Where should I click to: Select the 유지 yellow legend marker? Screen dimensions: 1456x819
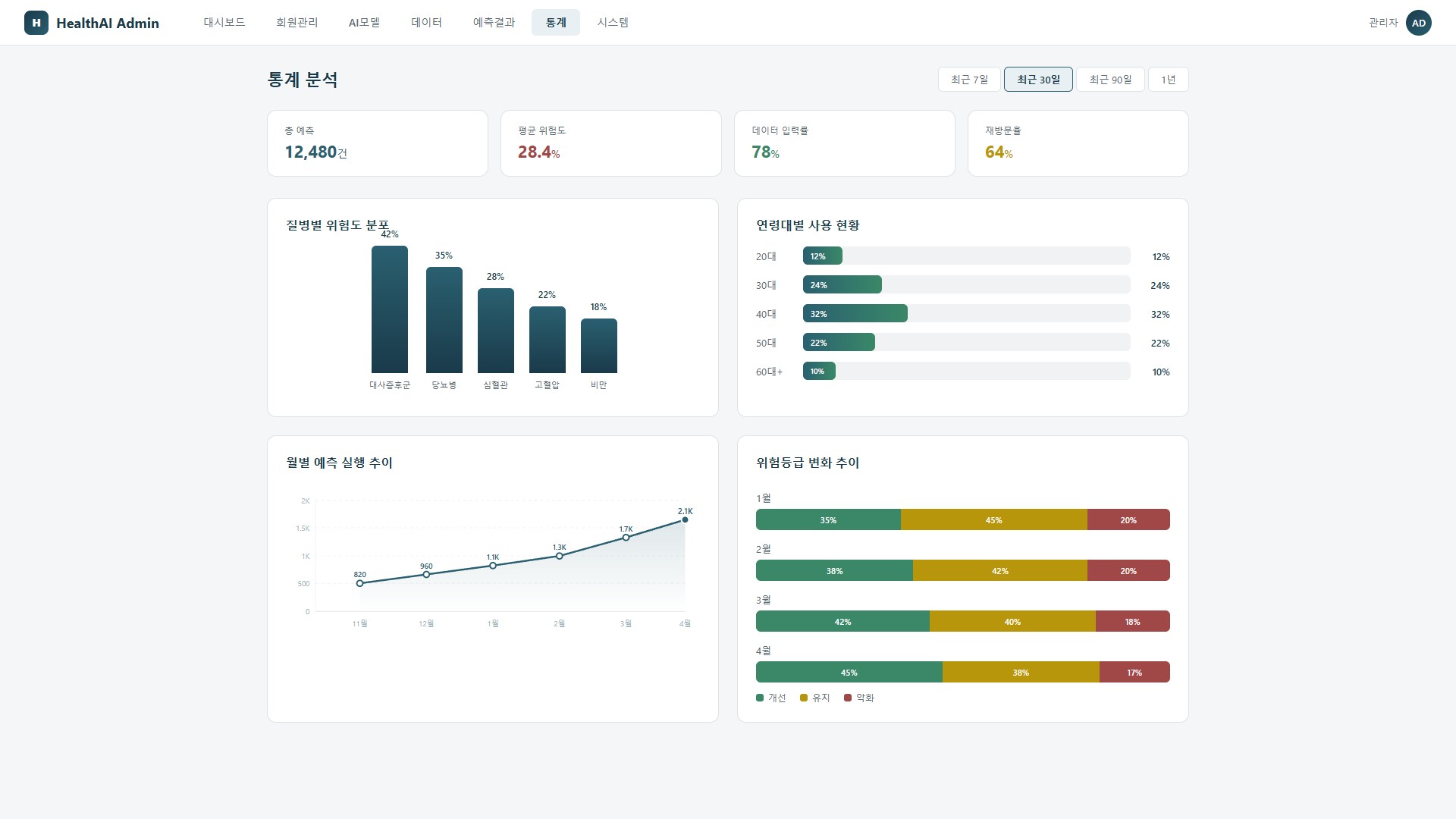coord(804,698)
